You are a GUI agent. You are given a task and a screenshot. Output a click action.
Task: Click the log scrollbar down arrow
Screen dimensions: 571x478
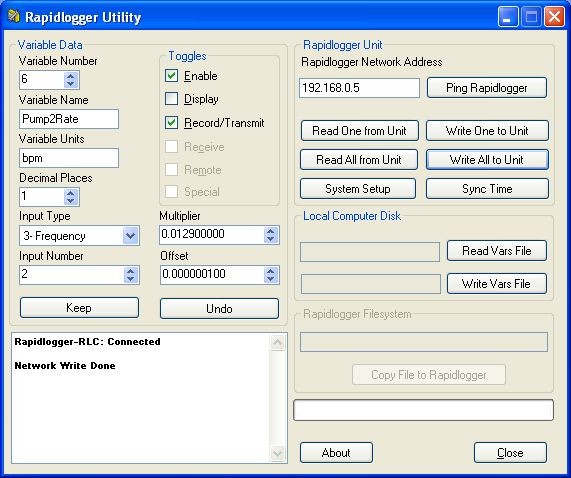277,453
